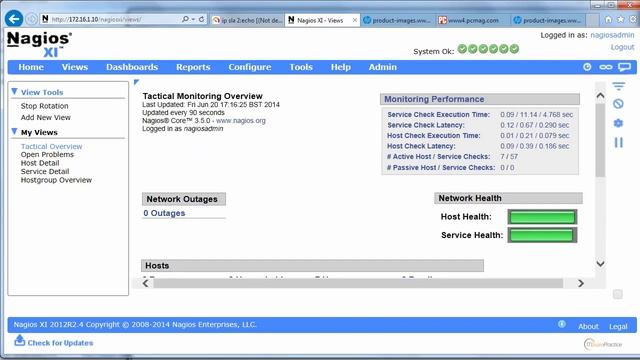
Task: Click the horizontal scrollbar left arrow
Action: pos(146,283)
